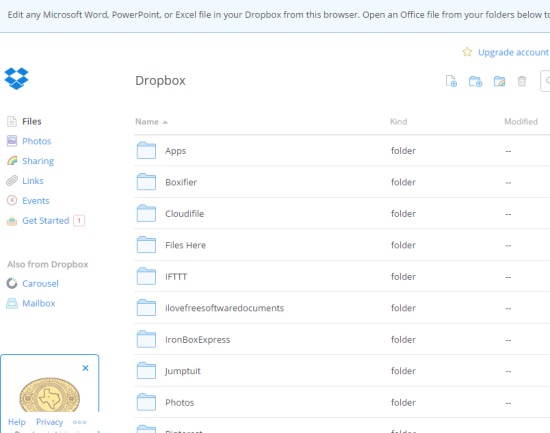This screenshot has width=550, height=433.
Task: Click the search field
Action: click(x=545, y=81)
